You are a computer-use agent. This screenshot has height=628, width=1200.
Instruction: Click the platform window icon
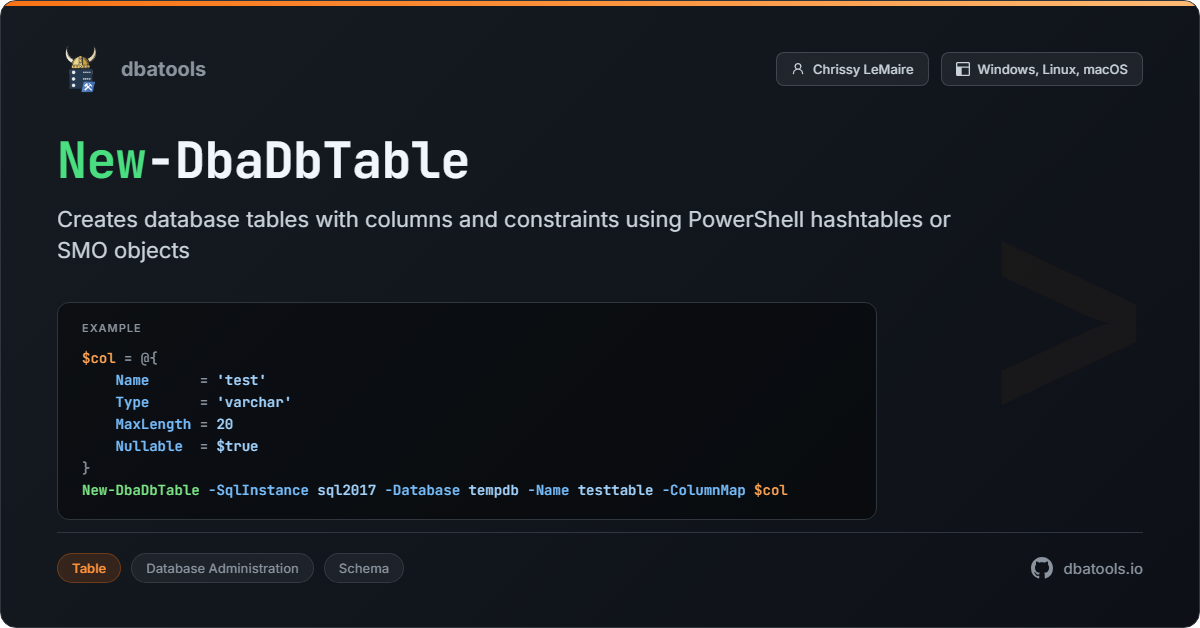tap(963, 69)
